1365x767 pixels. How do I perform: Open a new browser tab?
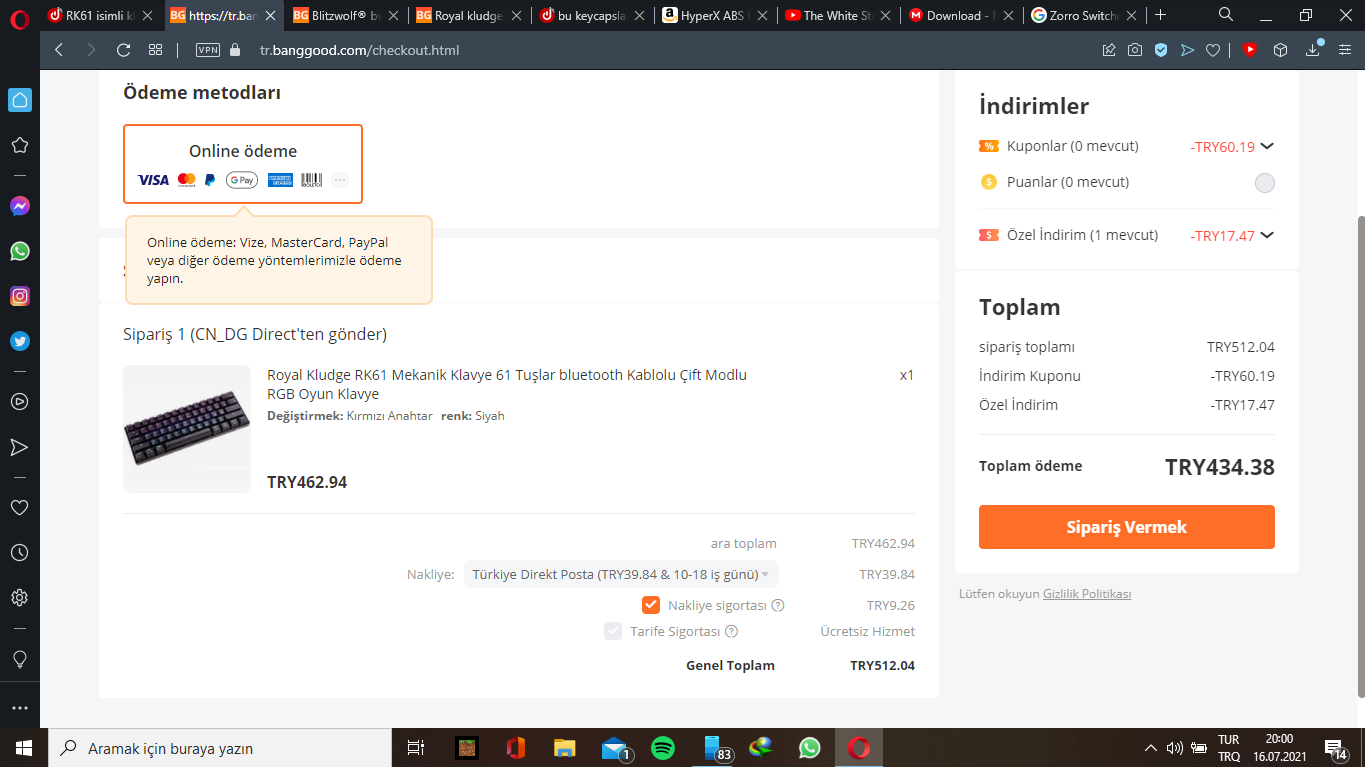coord(1160,15)
